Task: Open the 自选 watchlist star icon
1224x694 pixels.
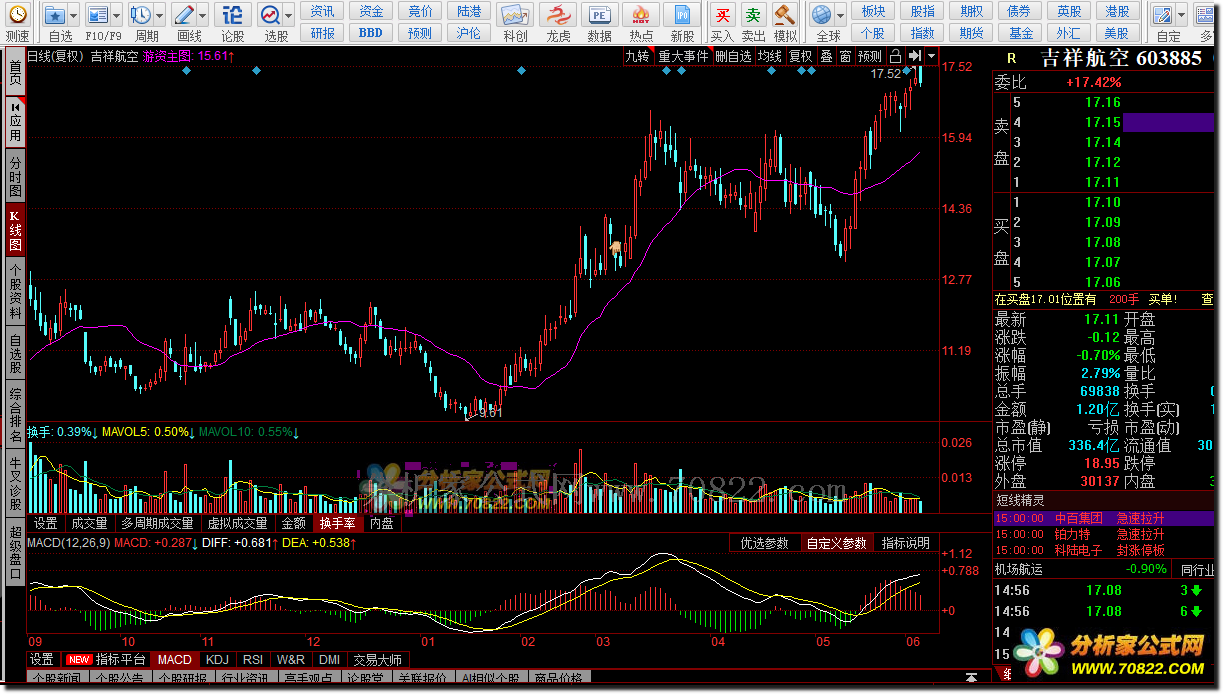Action: 54,15
